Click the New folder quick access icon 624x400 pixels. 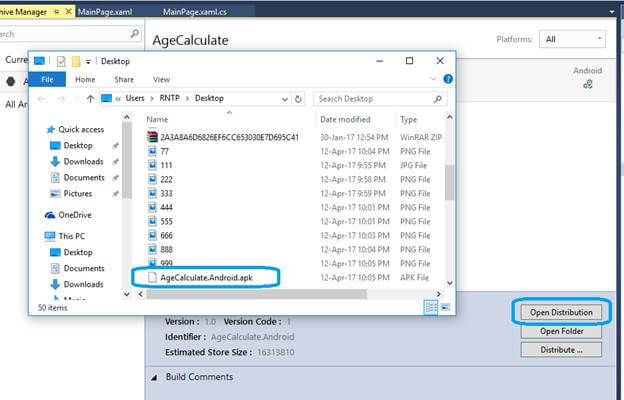pos(76,61)
